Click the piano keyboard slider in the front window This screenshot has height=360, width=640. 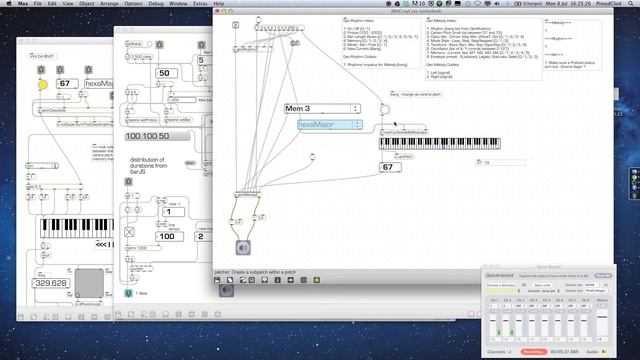pos(440,144)
